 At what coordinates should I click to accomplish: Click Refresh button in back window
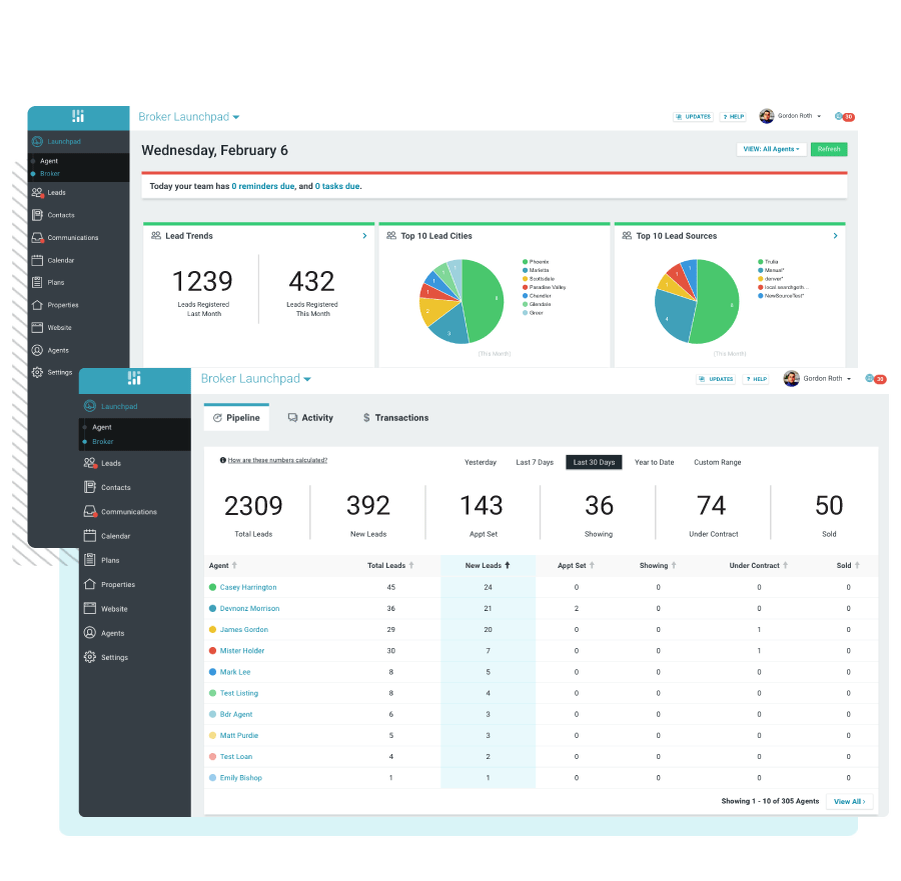click(829, 149)
